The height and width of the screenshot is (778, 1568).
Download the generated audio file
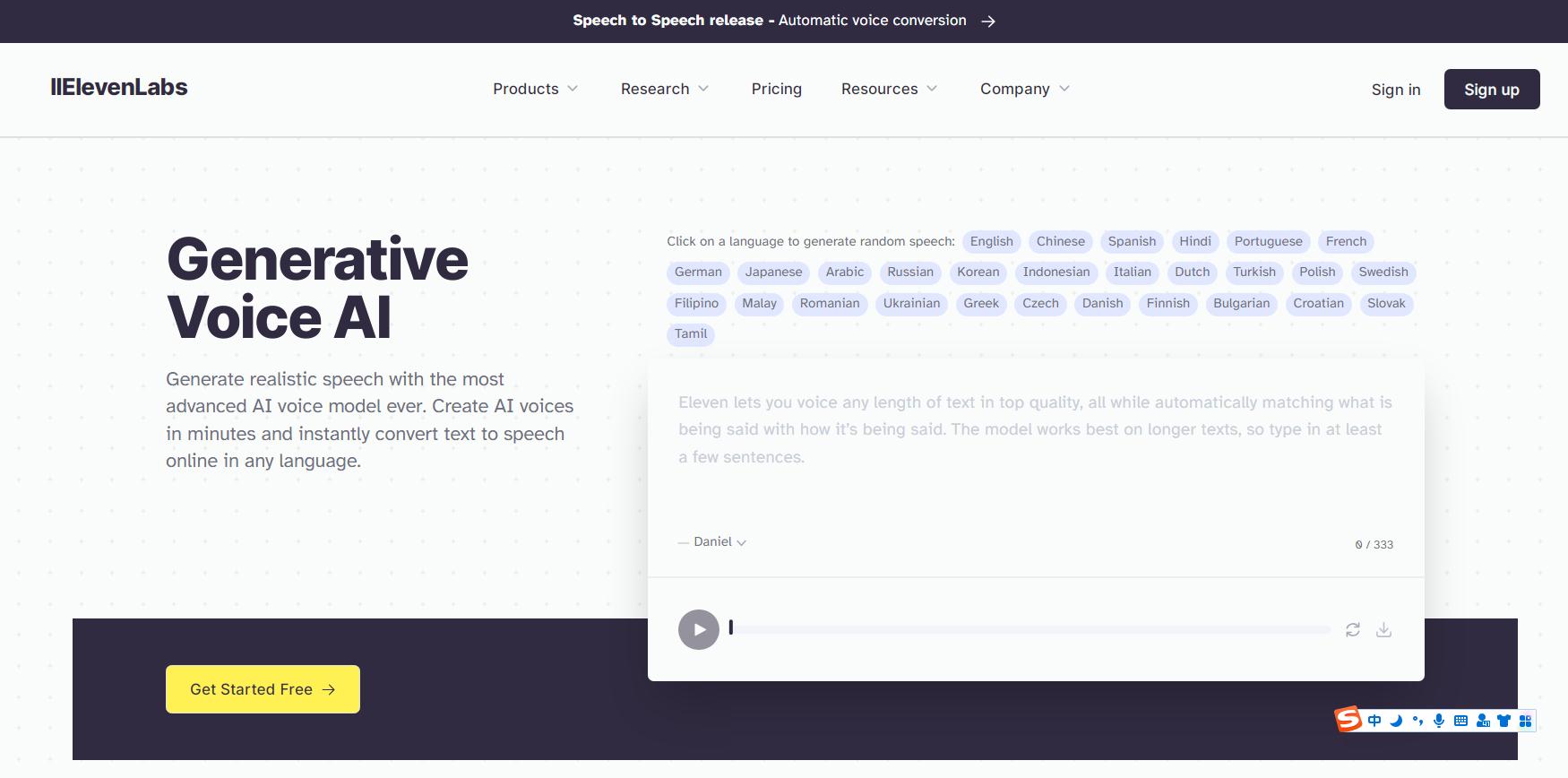pyautogui.click(x=1384, y=630)
